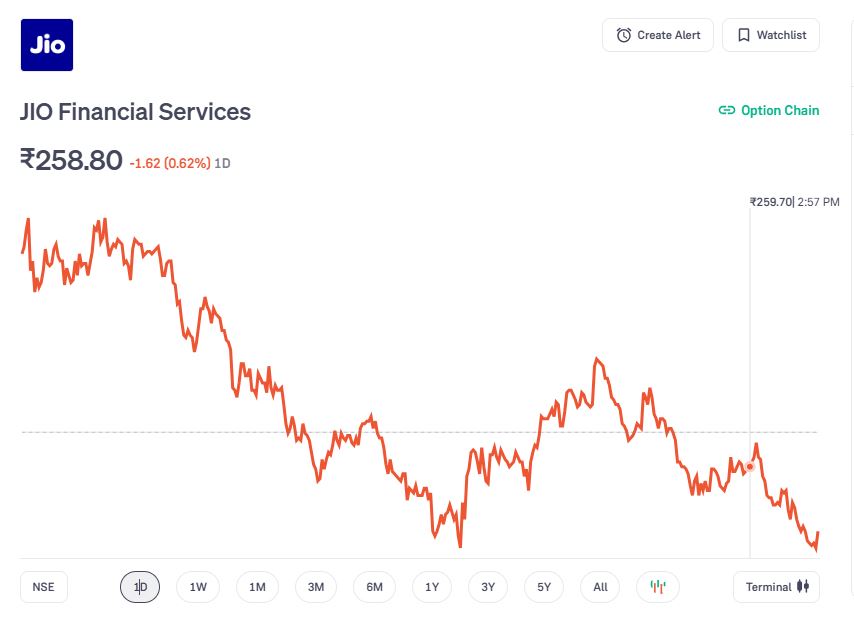Click the ₹258.80 current price

71,160
